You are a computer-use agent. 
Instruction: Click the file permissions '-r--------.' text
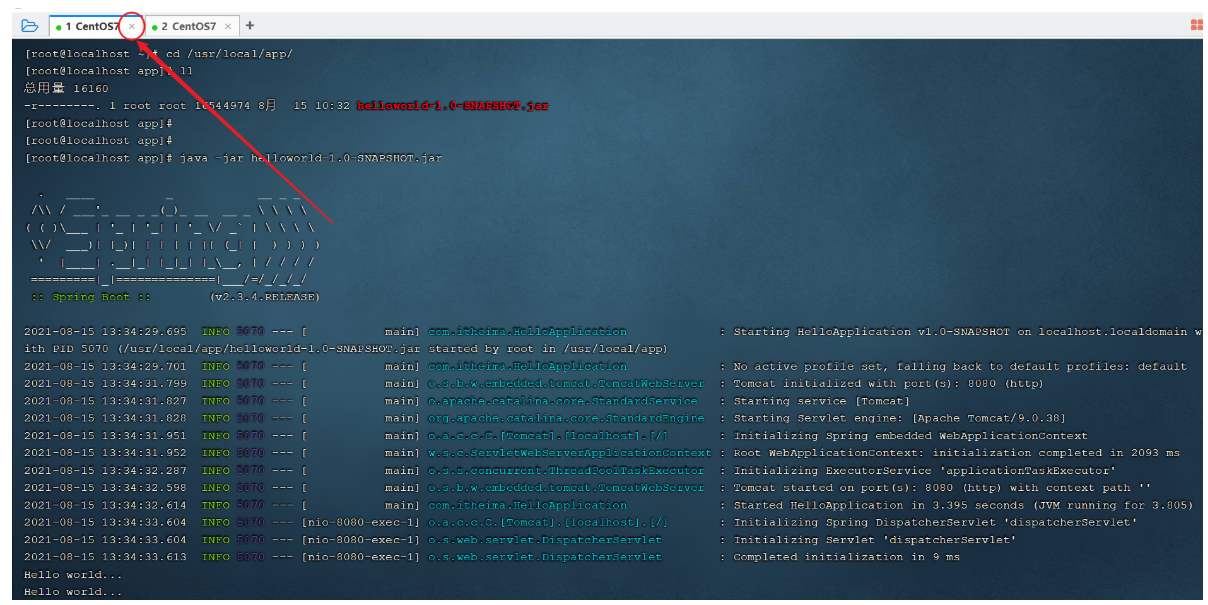[x=63, y=106]
